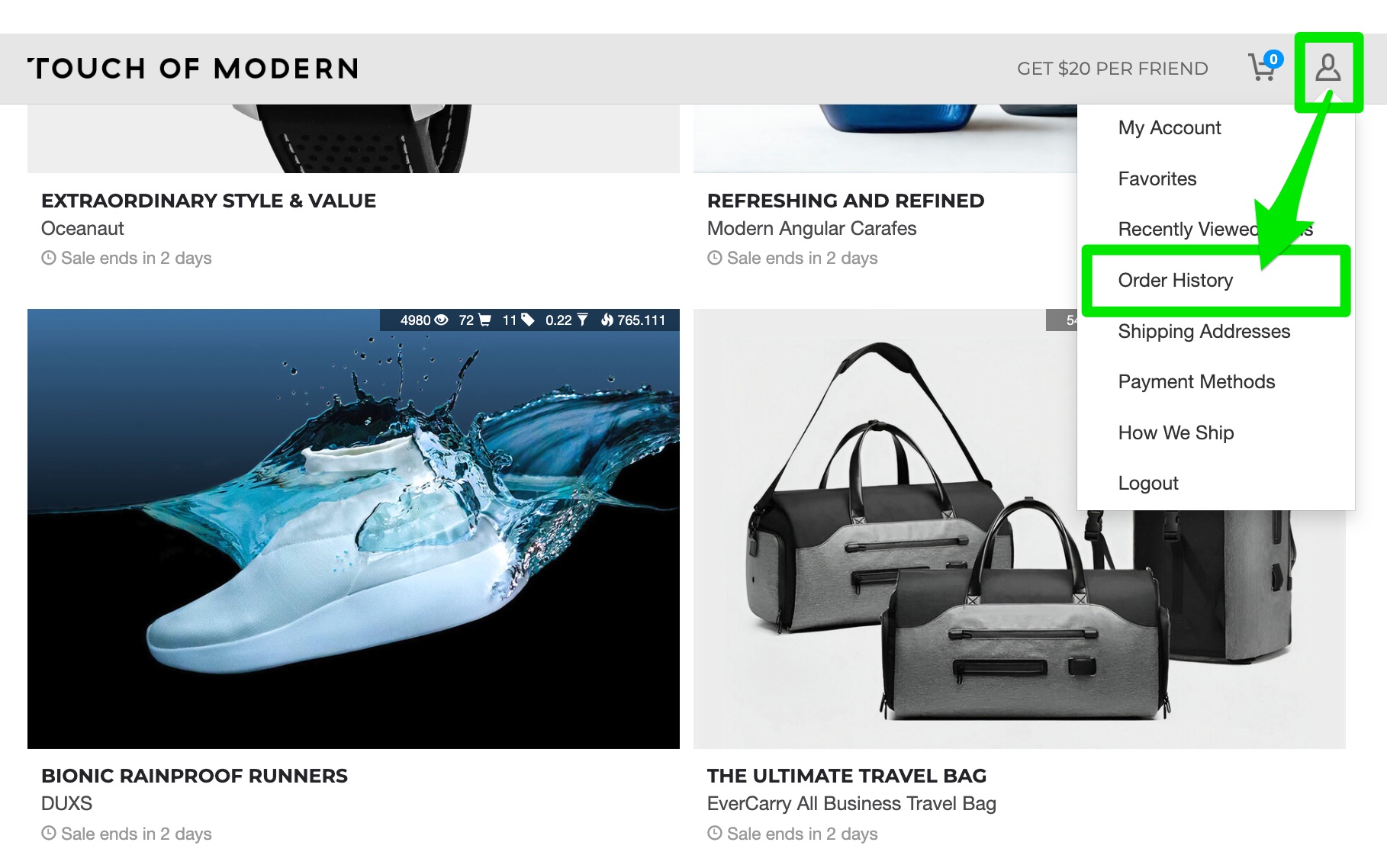Click the flame icon beside 765.111
1387x868 pixels.
pos(607,320)
